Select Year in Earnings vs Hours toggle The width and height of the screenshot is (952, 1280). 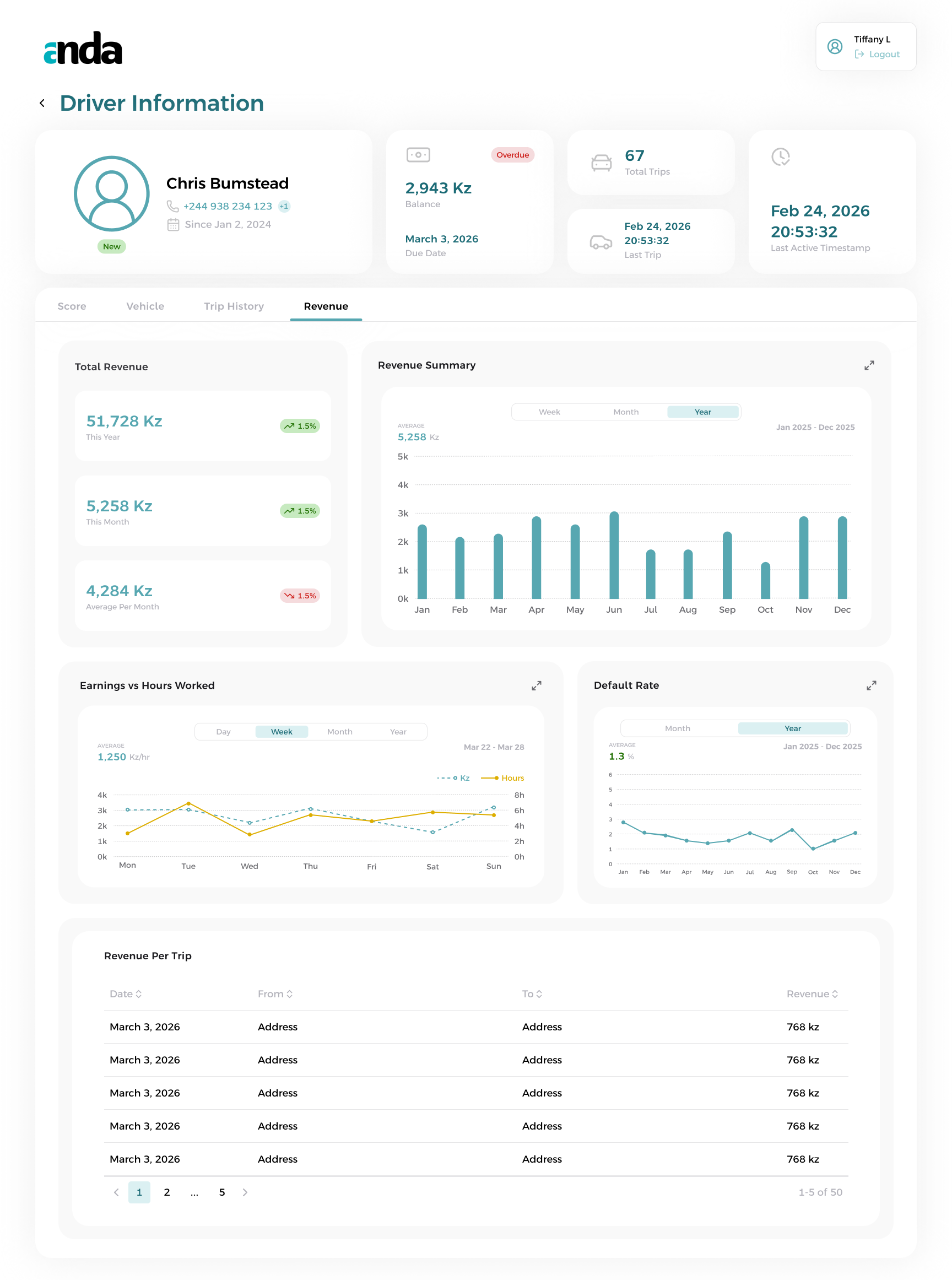(398, 731)
